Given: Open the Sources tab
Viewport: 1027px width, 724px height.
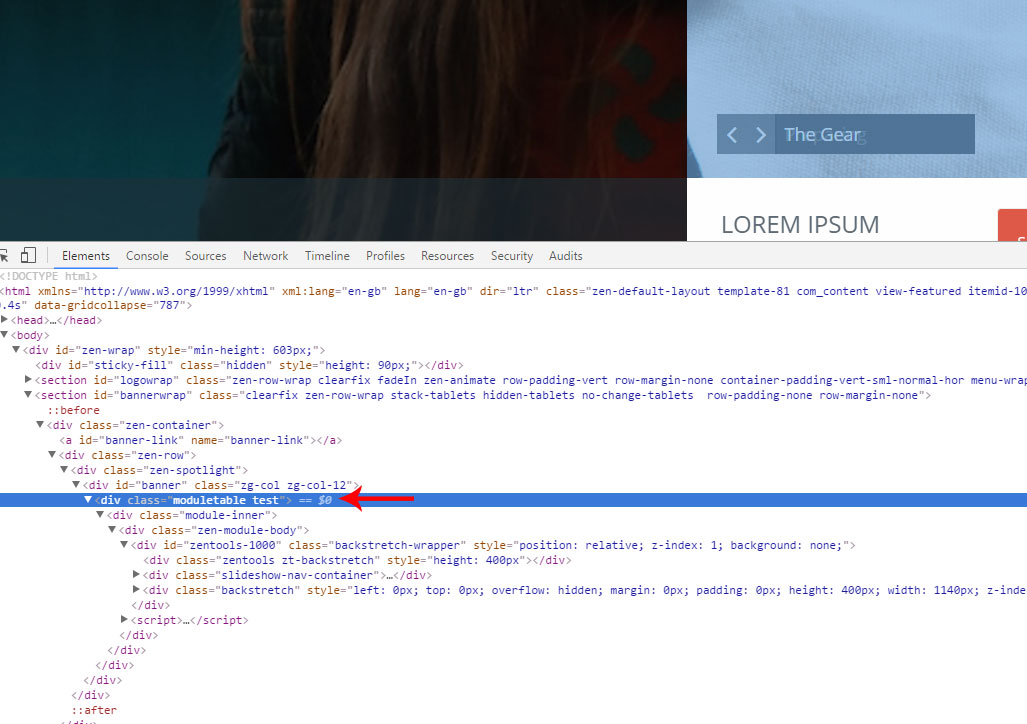Looking at the screenshot, I should 205,256.
